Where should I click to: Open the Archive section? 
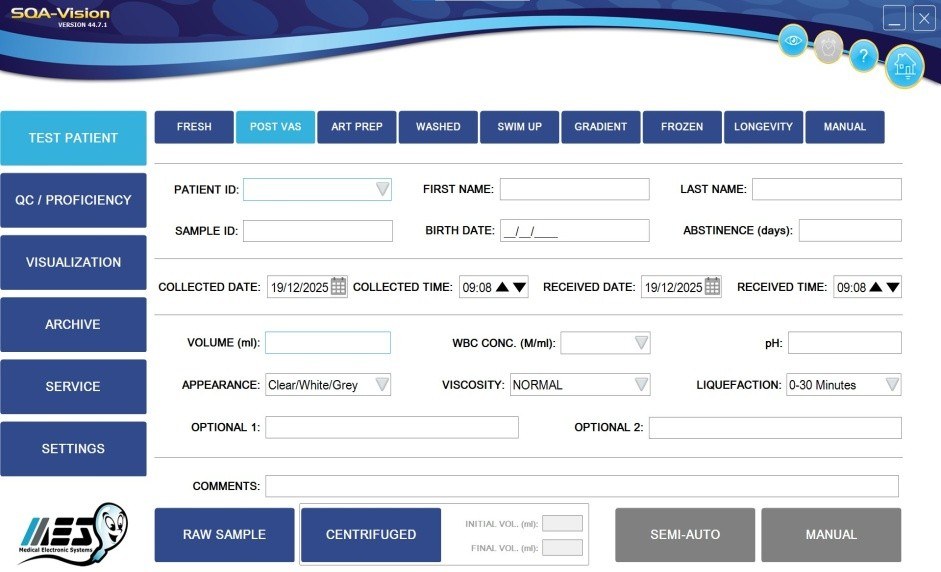[x=73, y=324]
